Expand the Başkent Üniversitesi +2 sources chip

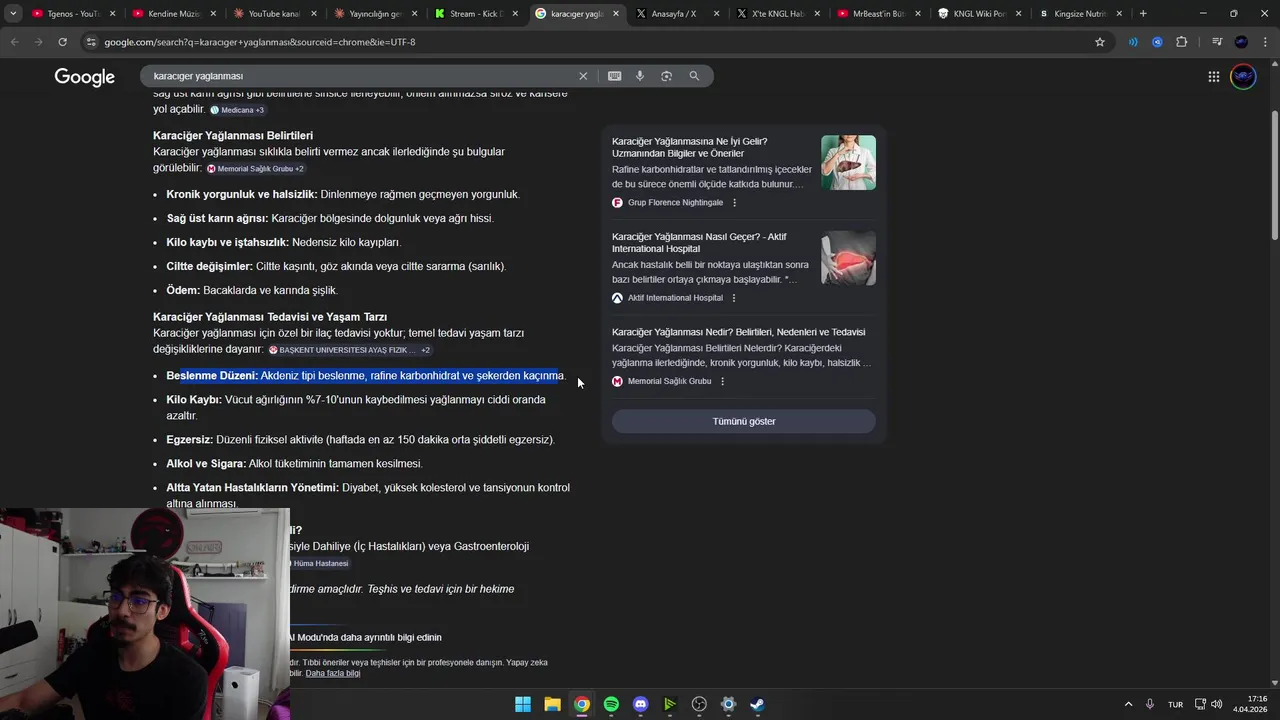click(350, 350)
